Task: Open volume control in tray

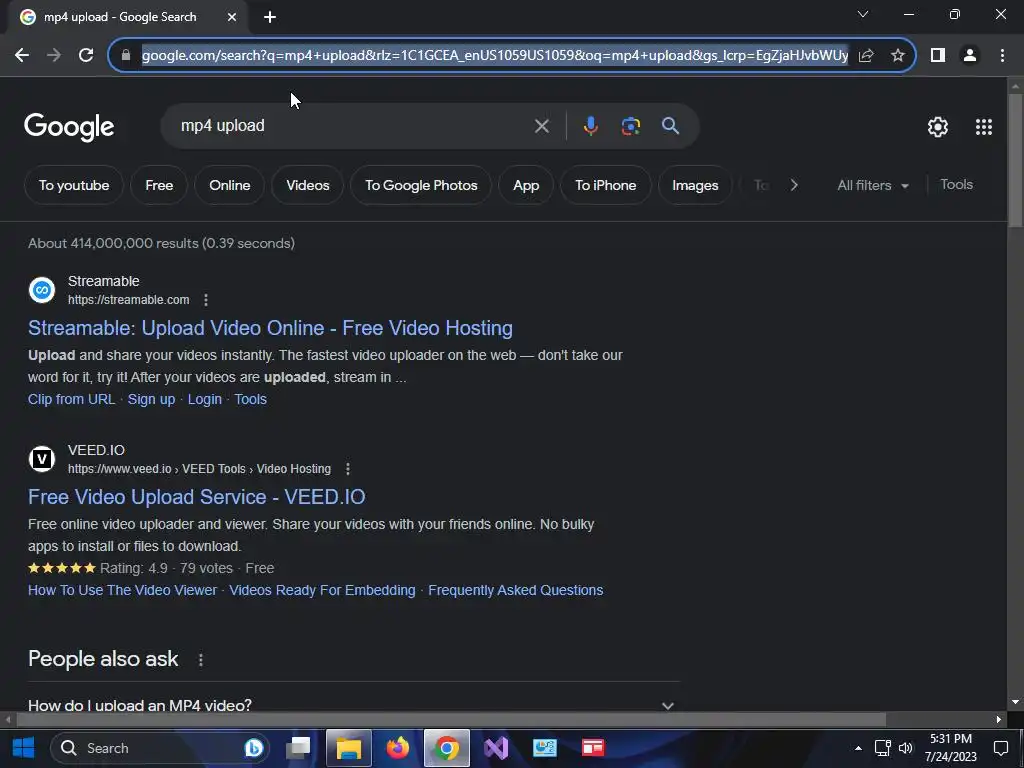Action: click(x=905, y=748)
